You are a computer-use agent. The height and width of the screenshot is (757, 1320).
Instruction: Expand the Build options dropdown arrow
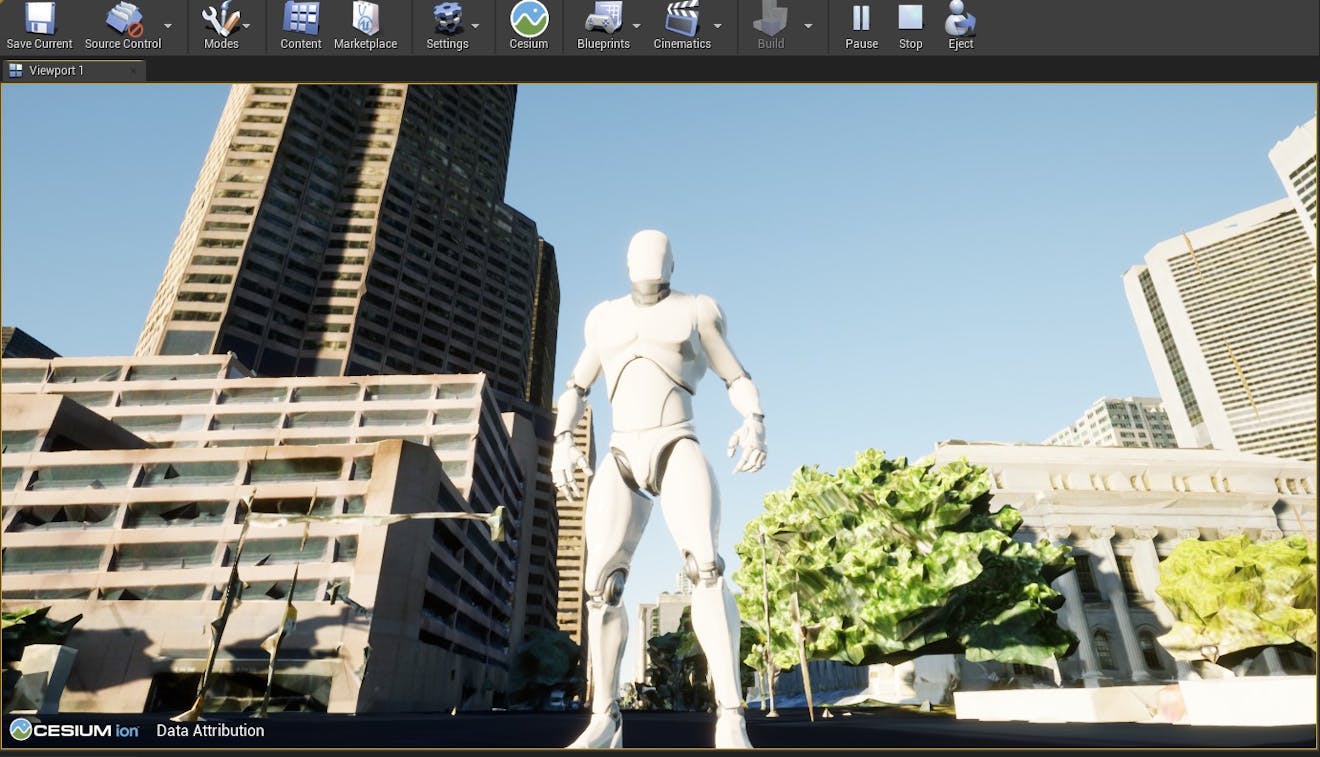pyautogui.click(x=808, y=26)
